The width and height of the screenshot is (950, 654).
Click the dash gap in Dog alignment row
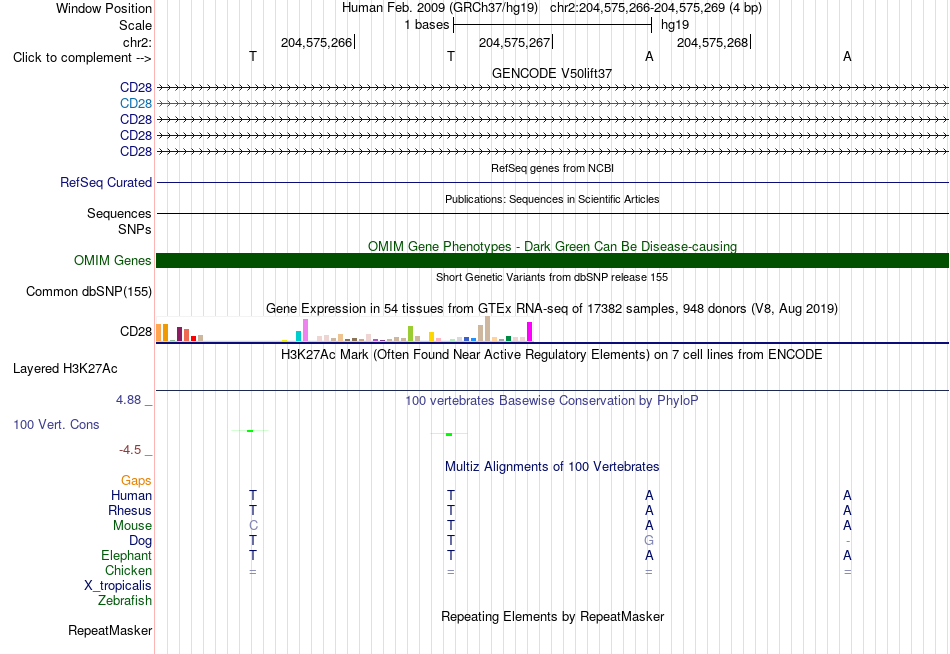point(848,541)
